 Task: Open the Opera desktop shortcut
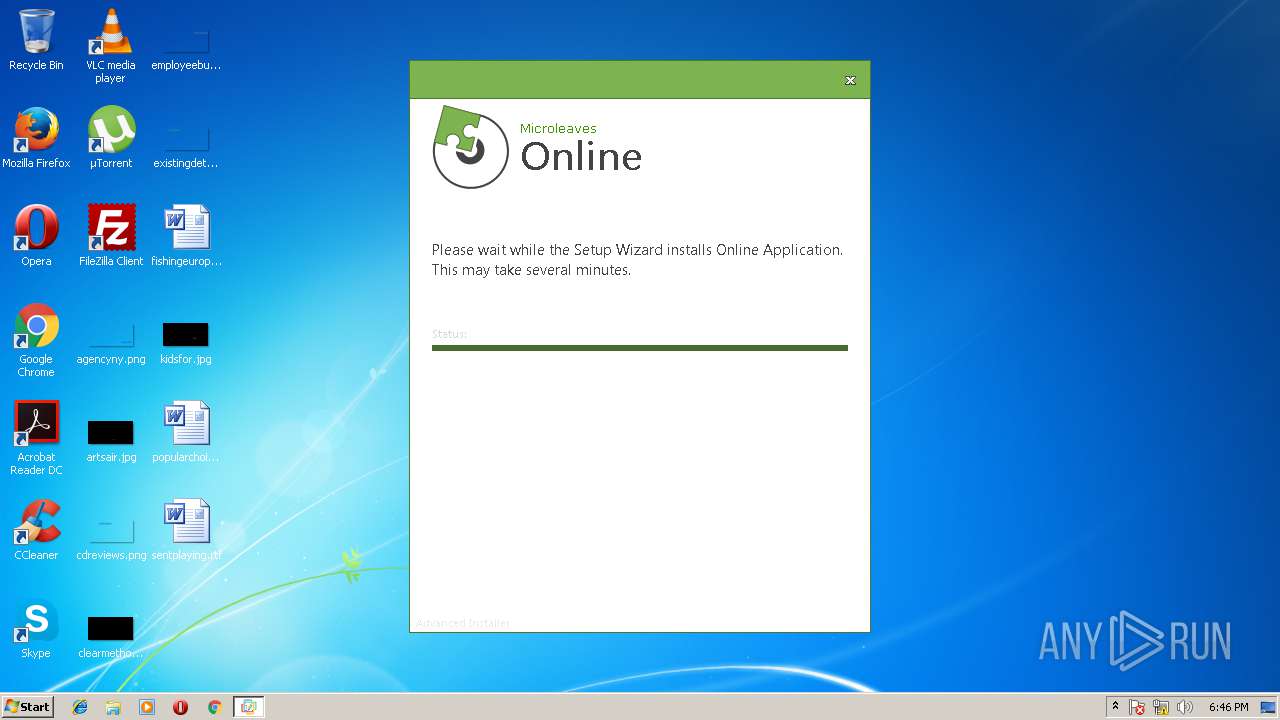pos(36,236)
